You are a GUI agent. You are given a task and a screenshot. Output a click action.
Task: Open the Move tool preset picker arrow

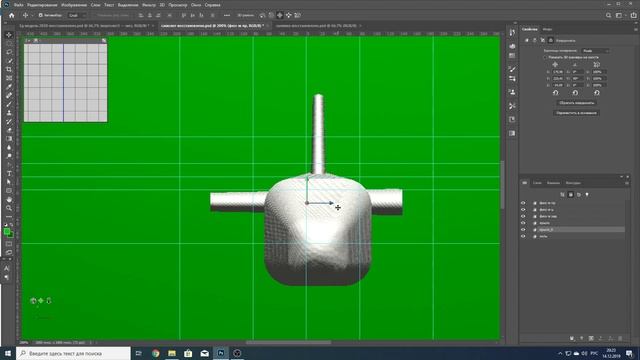coord(32,16)
